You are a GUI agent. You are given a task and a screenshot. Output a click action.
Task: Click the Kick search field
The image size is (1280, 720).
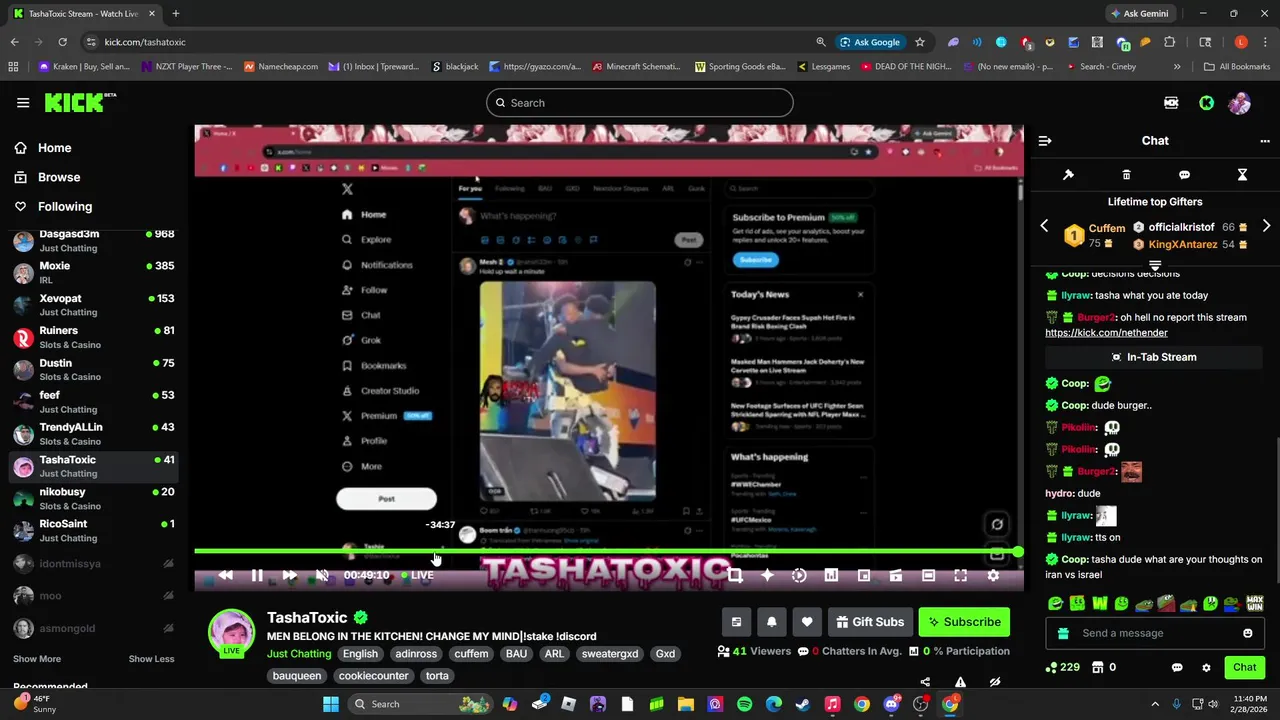(640, 103)
